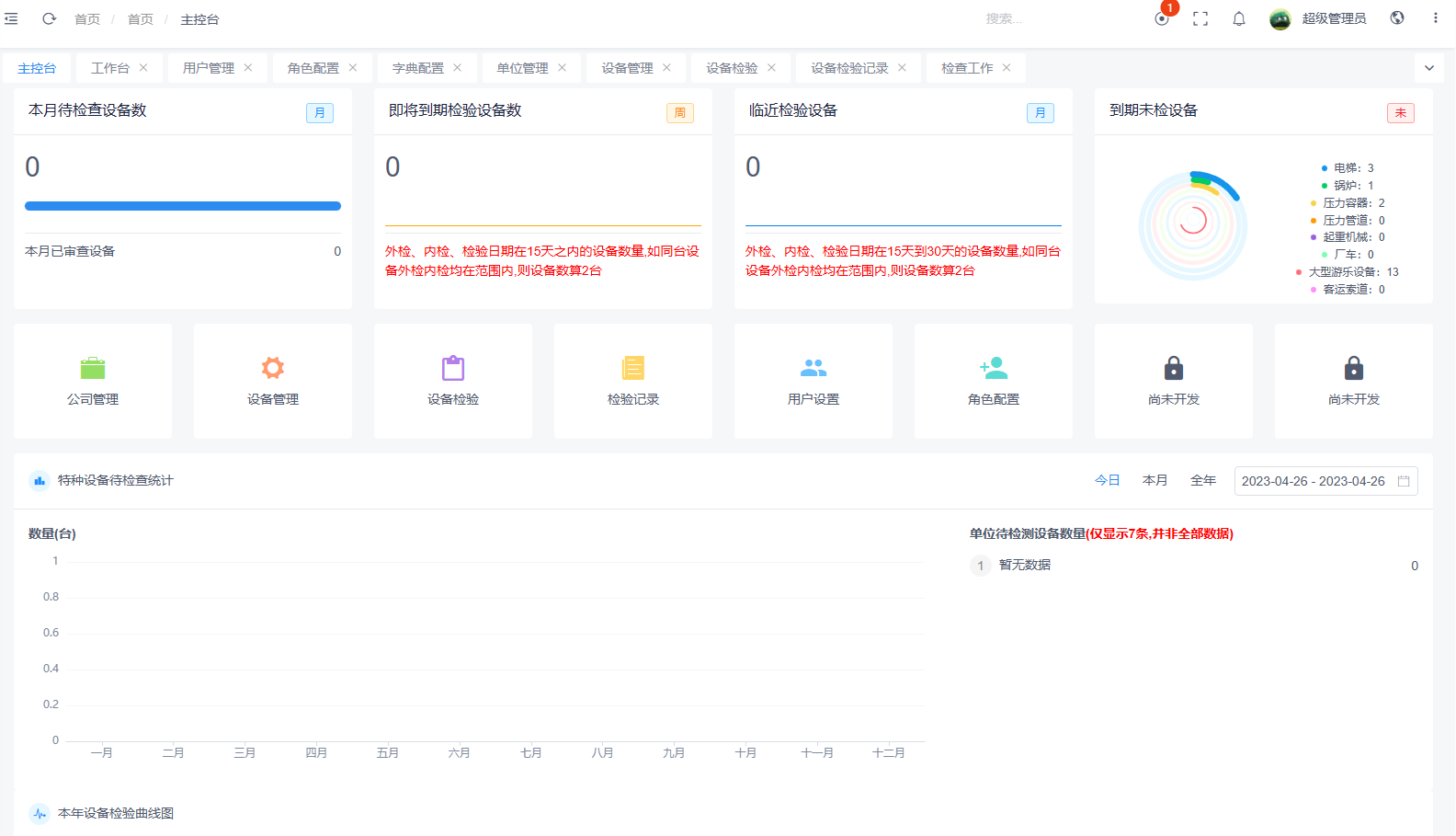
Task: Close the 设备检验 tab
Action: tap(772, 68)
